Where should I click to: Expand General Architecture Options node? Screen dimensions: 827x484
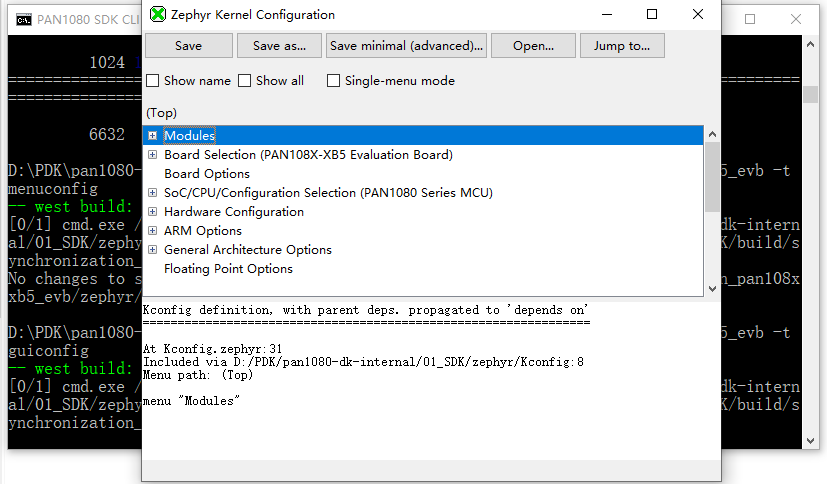click(152, 249)
